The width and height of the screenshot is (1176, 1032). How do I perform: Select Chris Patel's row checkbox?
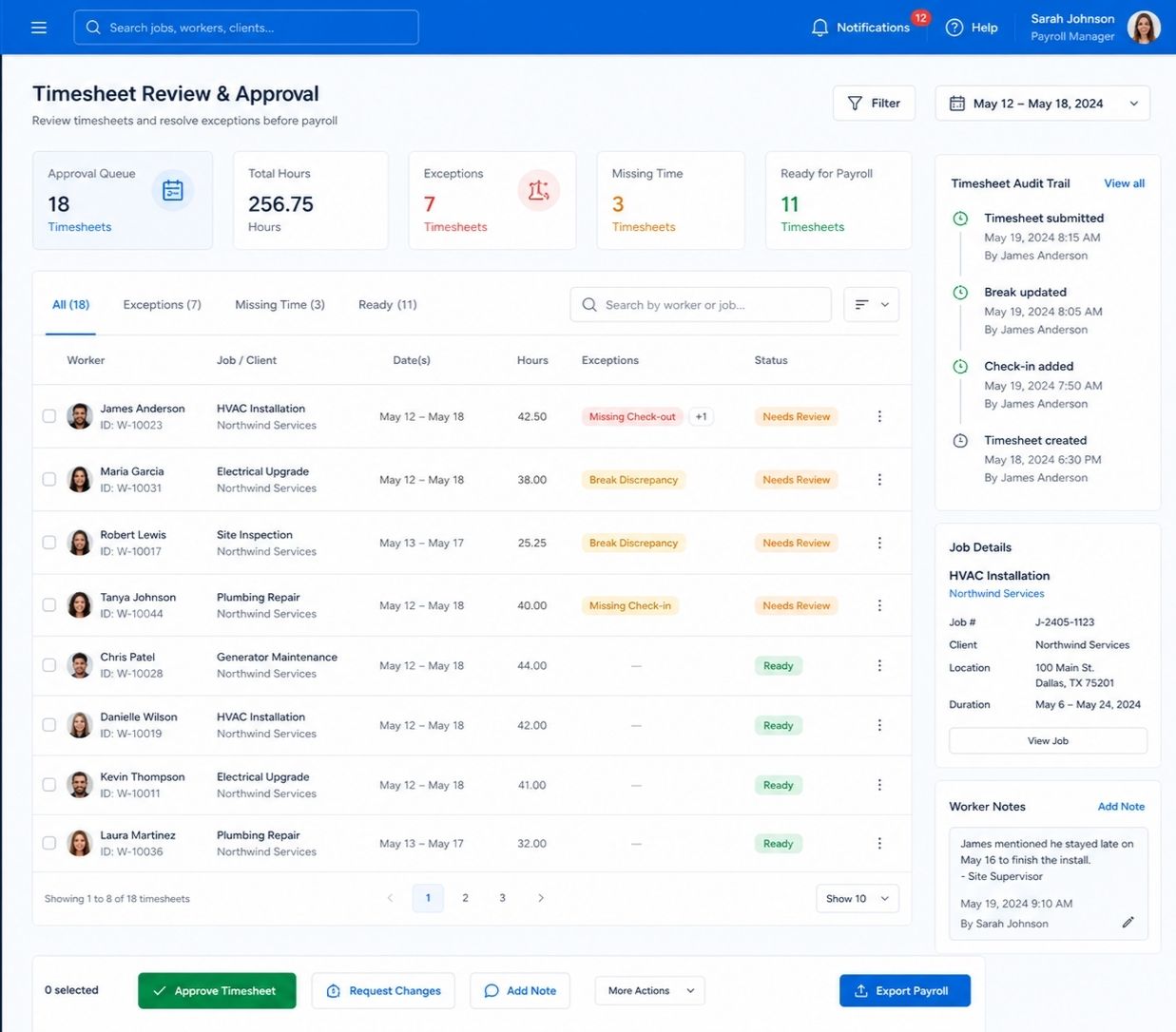49,665
